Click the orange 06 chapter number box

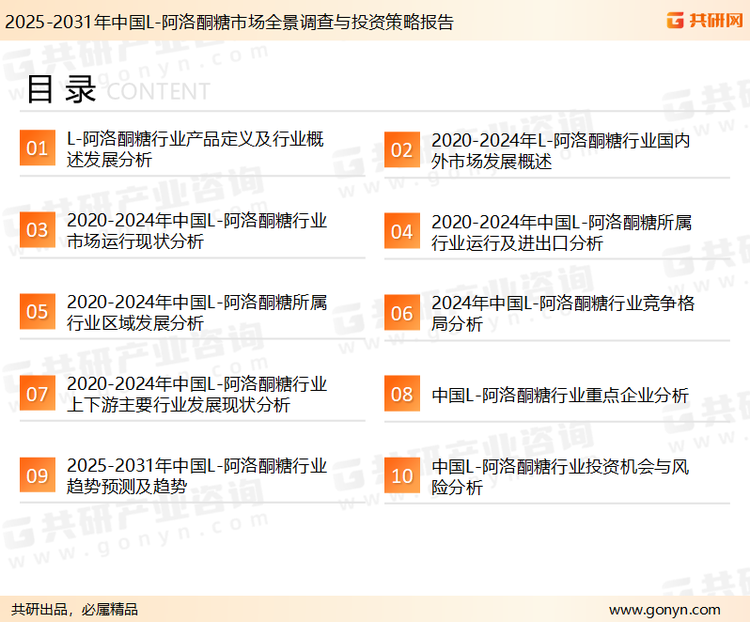(x=402, y=313)
